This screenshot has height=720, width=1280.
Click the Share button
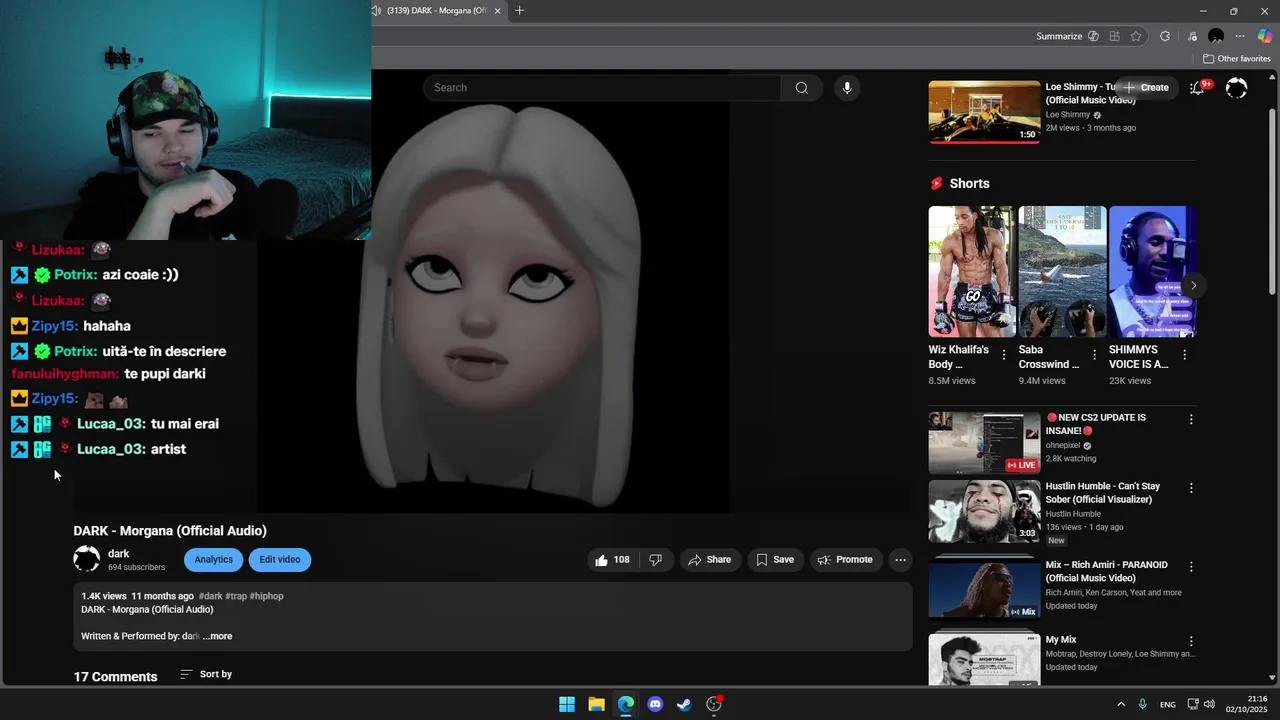(709, 560)
